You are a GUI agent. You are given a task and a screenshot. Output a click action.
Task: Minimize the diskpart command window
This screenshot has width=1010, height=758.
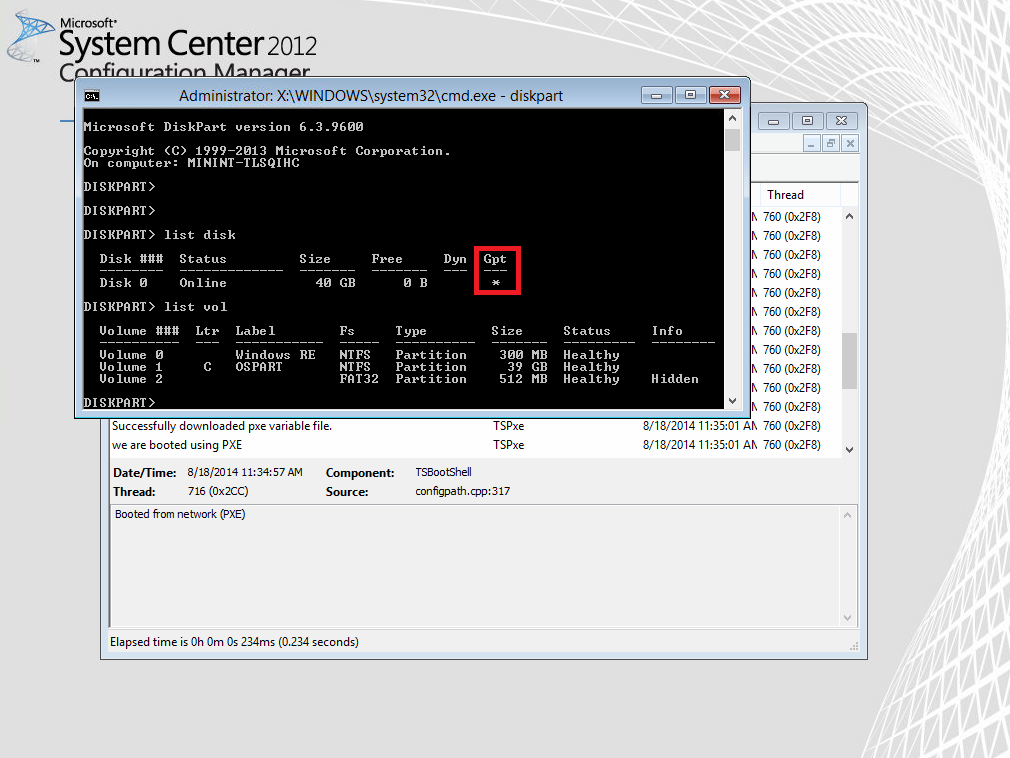(657, 95)
